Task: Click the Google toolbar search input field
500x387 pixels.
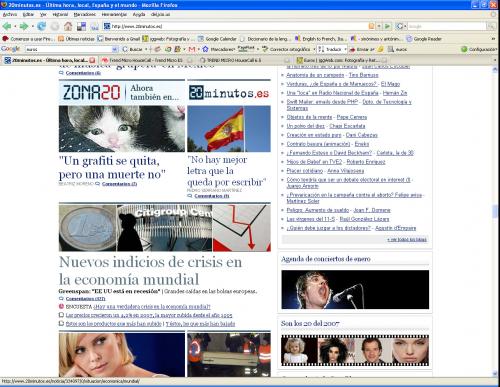Action: [x=72, y=49]
